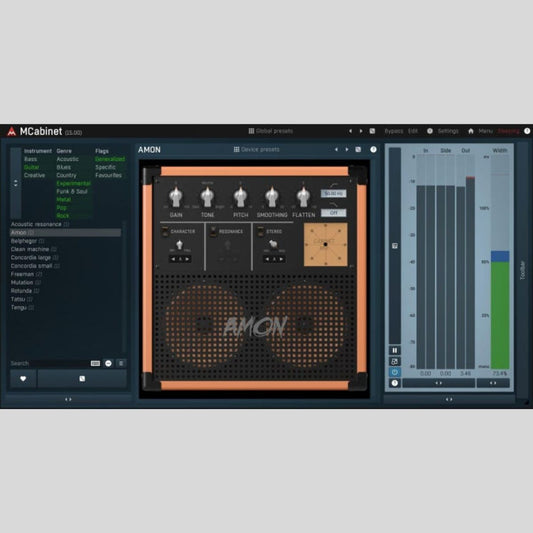
Task: Select the Freeman device
Action: (65, 274)
